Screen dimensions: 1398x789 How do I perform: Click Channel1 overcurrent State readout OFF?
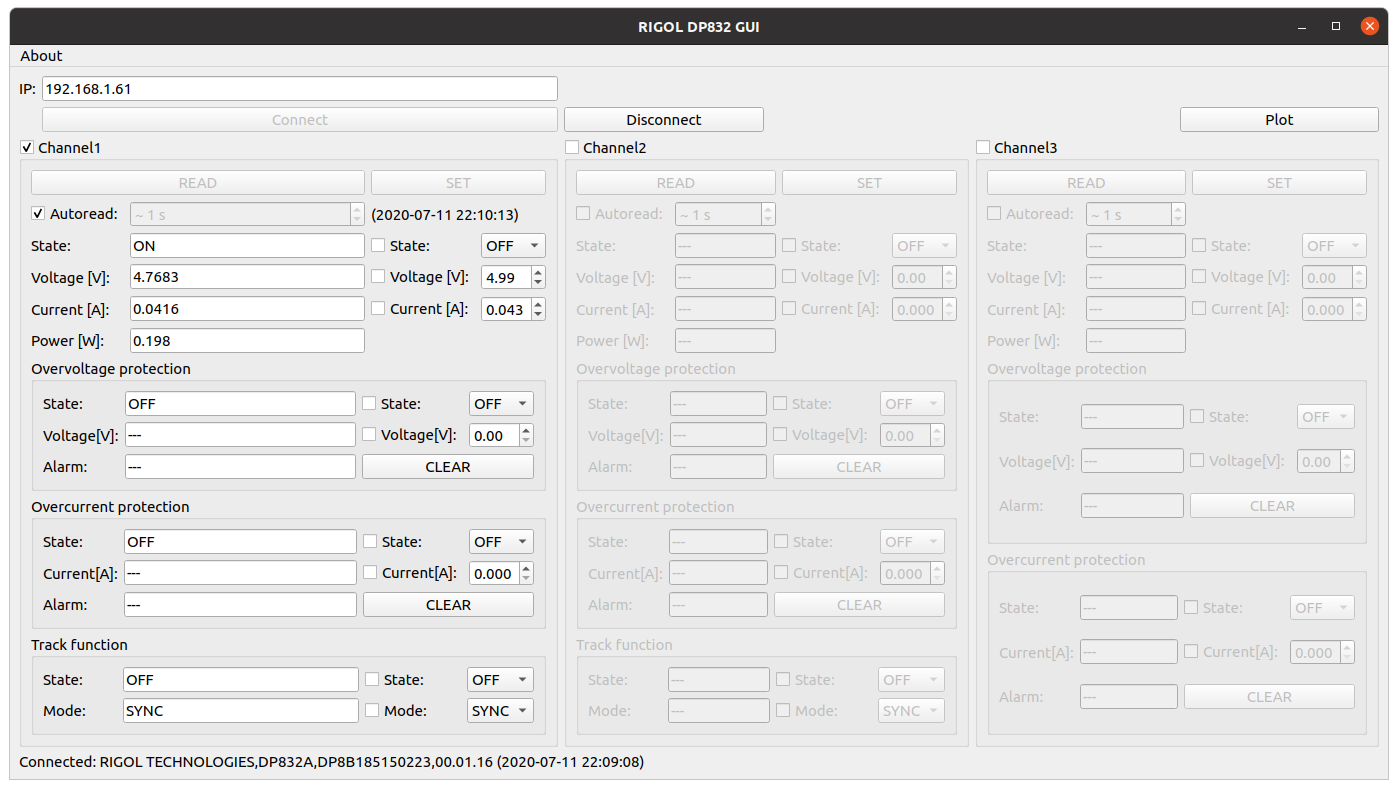pyautogui.click(x=240, y=542)
